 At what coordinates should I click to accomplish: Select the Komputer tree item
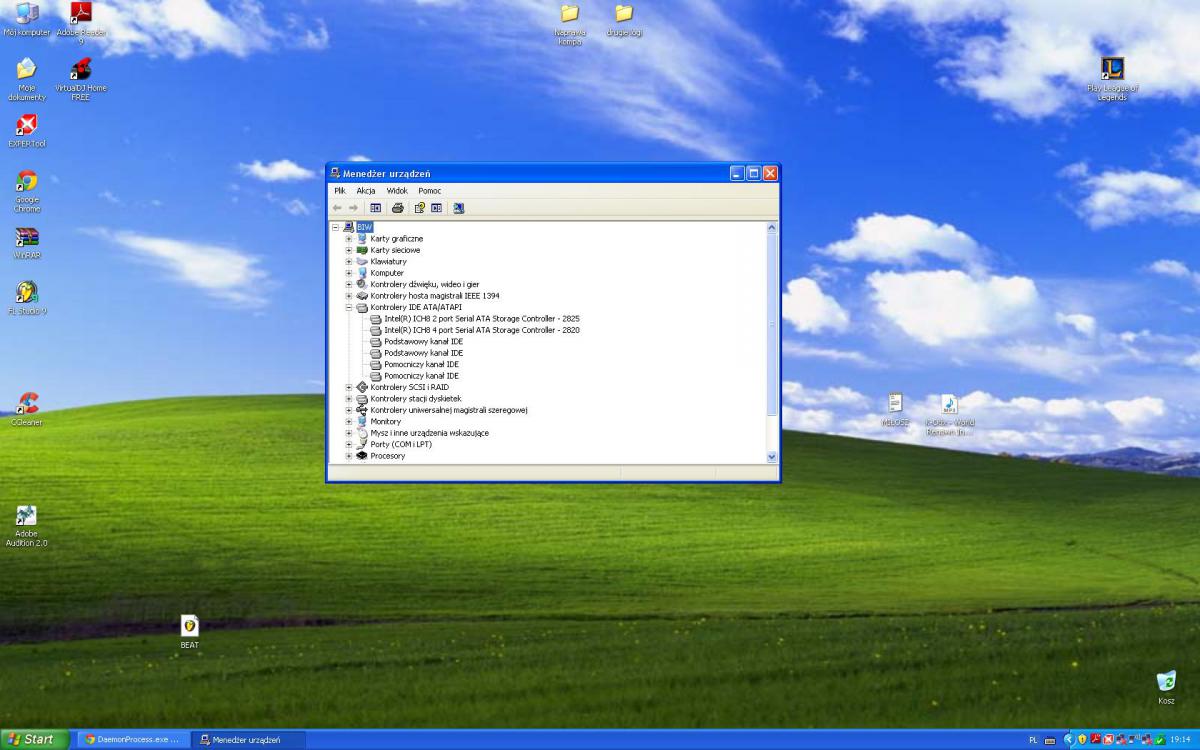(x=387, y=273)
